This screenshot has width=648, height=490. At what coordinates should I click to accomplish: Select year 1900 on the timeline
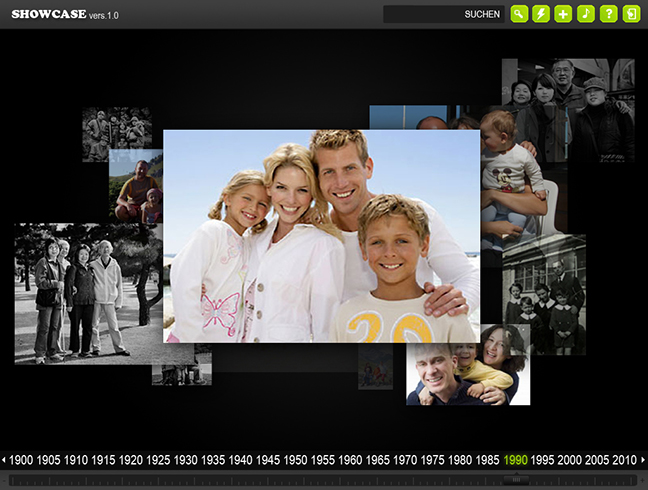coord(21,460)
